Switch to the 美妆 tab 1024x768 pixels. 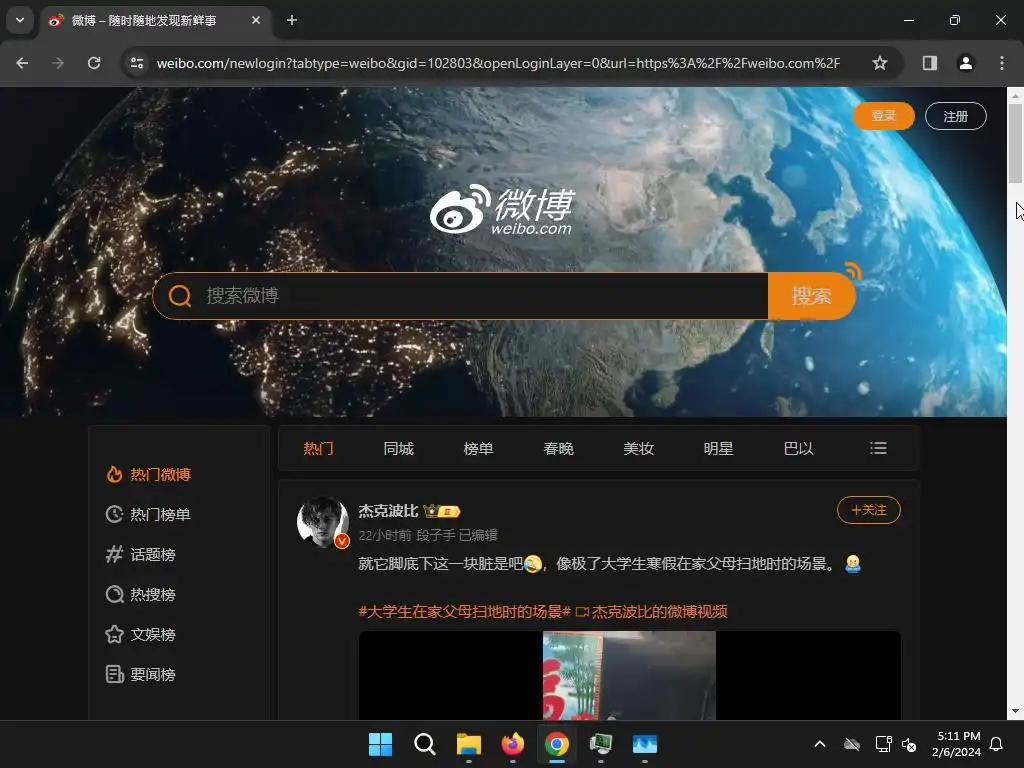(638, 449)
